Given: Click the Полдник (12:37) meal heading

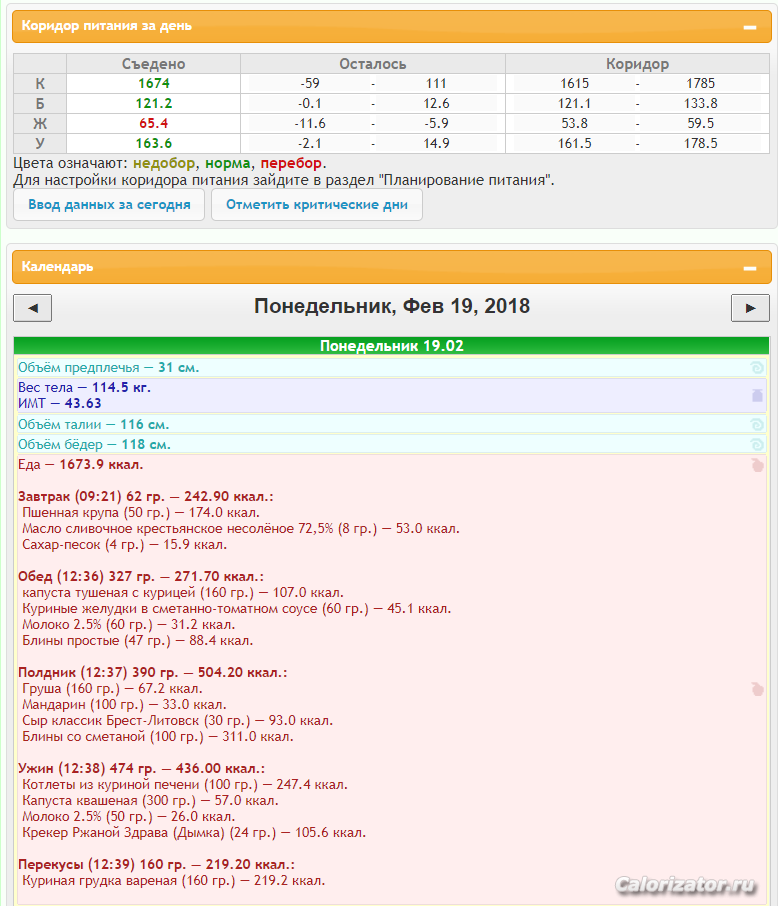Looking at the screenshot, I should tap(153, 672).
